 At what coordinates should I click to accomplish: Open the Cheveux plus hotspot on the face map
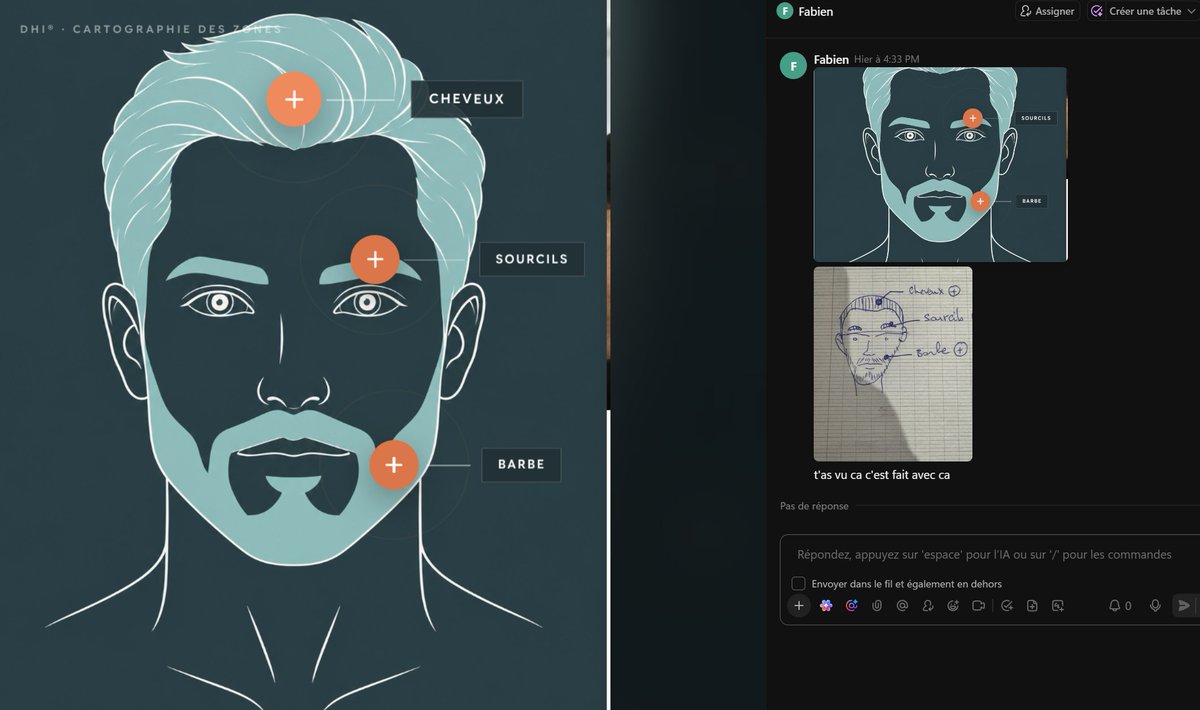coord(294,99)
